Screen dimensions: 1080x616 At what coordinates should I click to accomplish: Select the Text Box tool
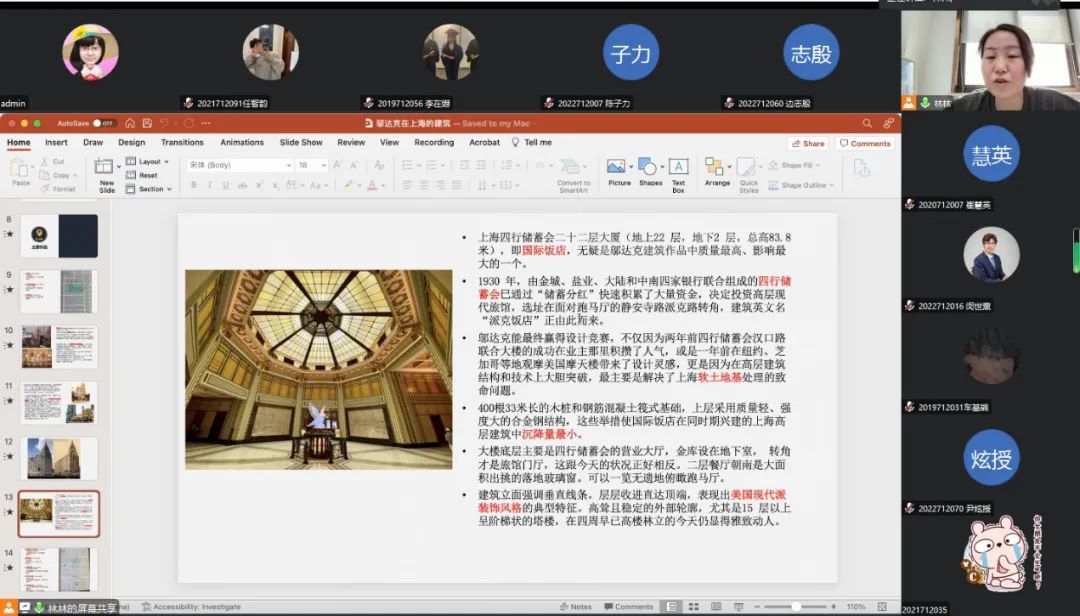(x=677, y=168)
